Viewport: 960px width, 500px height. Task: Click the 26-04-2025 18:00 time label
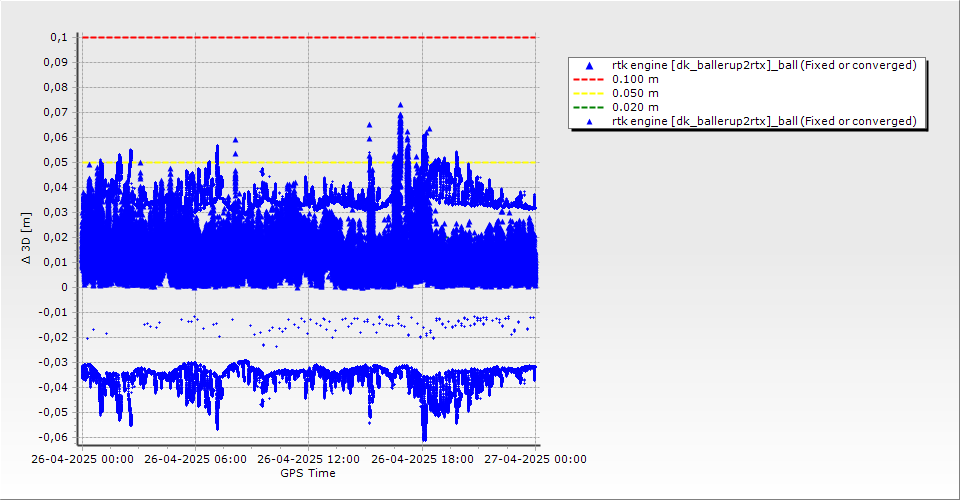point(422,459)
